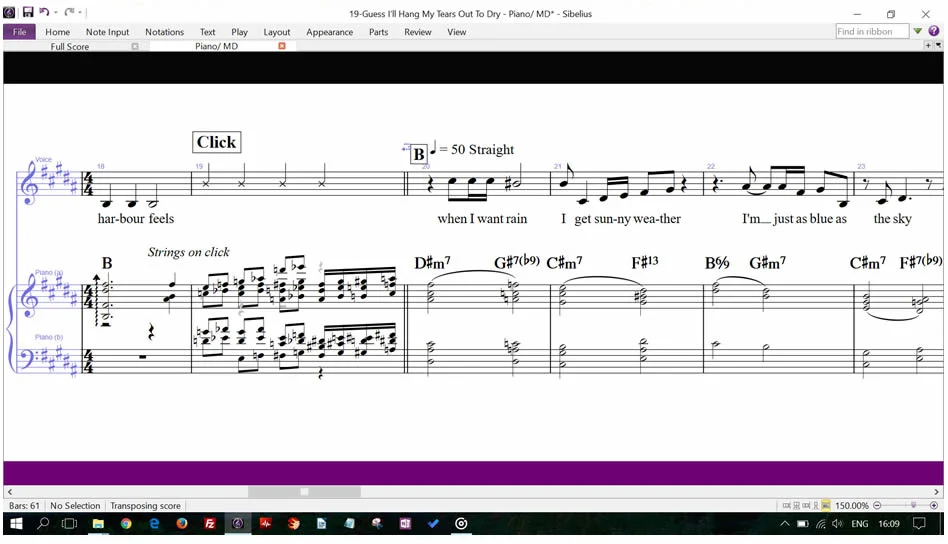This screenshot has width=948, height=544.
Task: Switch to the Full Score document tab
Action: tap(70, 47)
